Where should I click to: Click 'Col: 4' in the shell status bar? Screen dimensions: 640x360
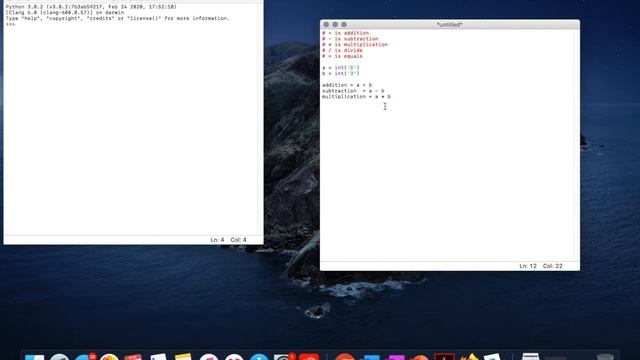[238, 240]
